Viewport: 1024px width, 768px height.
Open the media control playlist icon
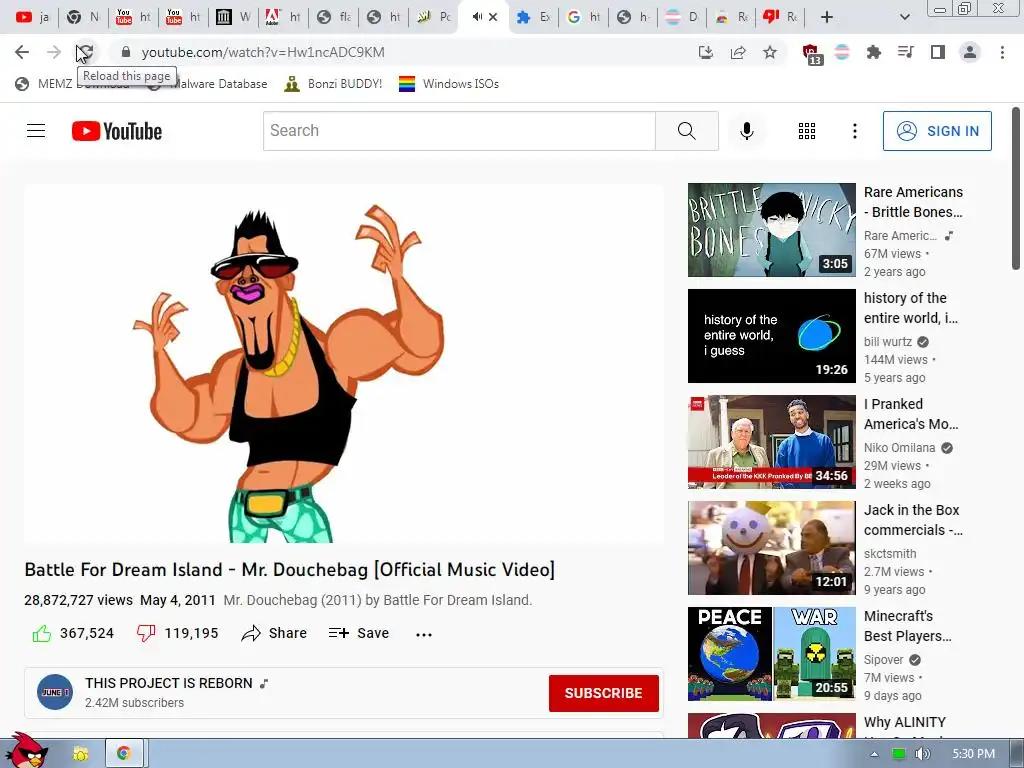tap(906, 52)
